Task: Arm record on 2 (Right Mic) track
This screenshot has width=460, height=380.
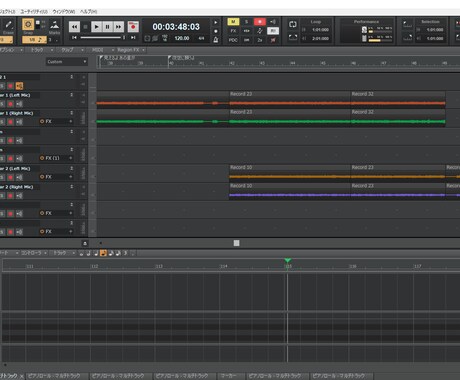Action: click(x=10, y=195)
